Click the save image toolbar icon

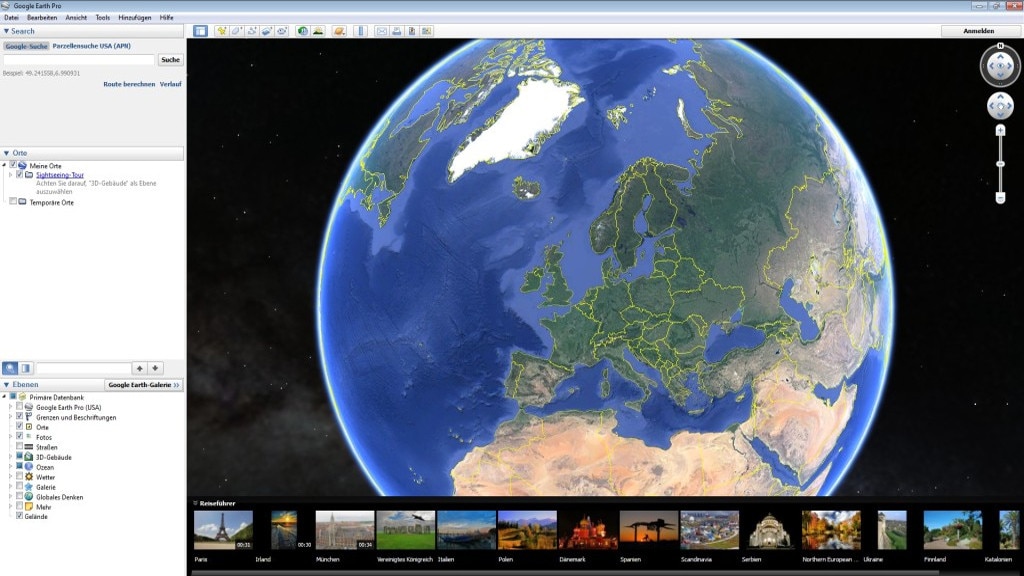[412, 31]
